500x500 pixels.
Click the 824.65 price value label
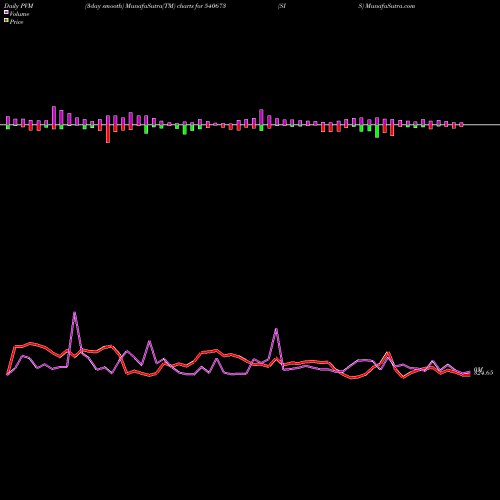tap(483, 373)
